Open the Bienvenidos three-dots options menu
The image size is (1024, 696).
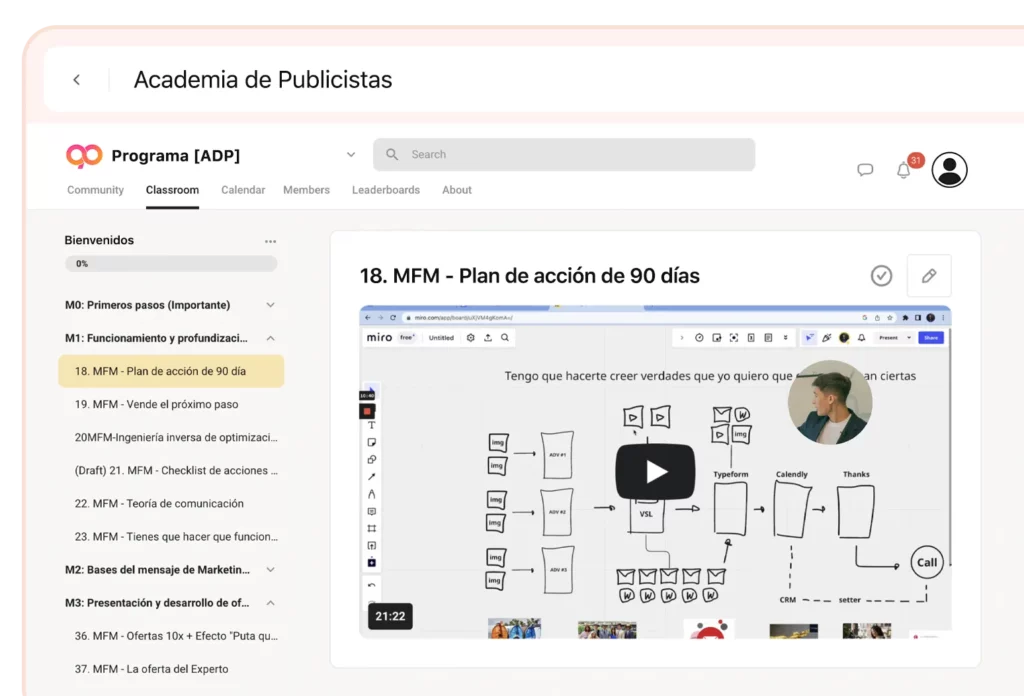[270, 241]
